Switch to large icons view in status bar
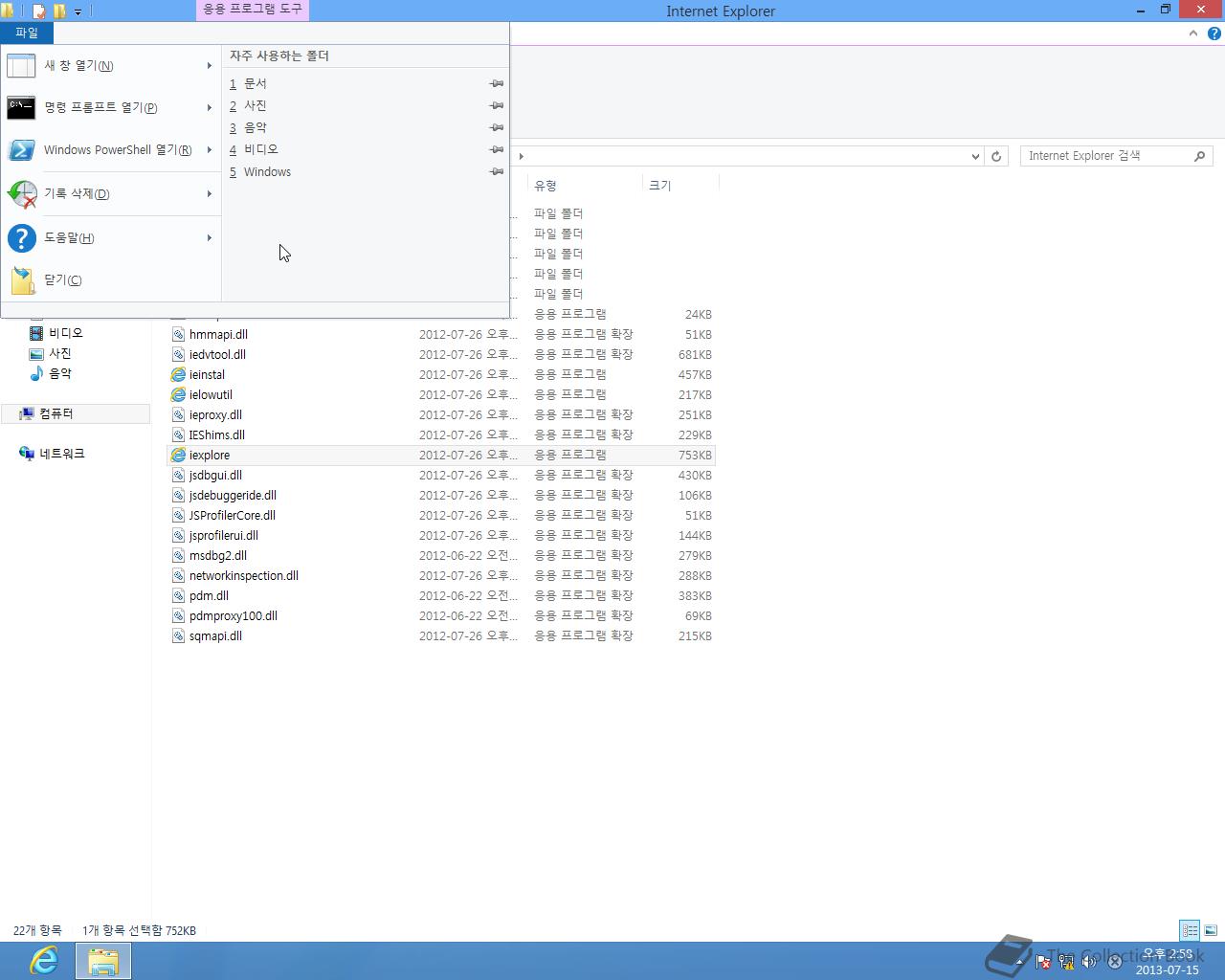 point(1211,930)
